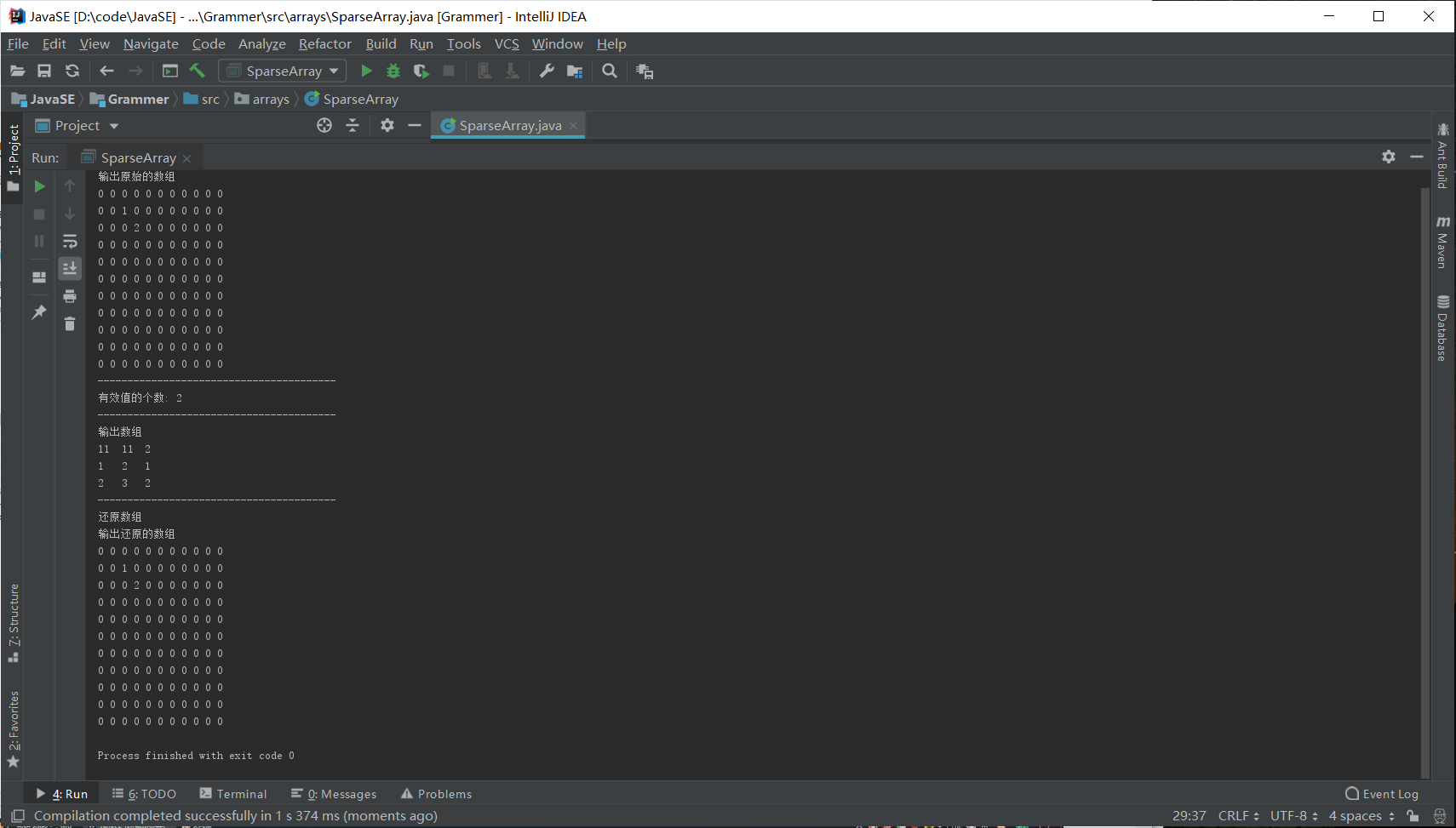Click the Open folder toolbar icon
Screen dimensions: 1456x828
click(17, 71)
